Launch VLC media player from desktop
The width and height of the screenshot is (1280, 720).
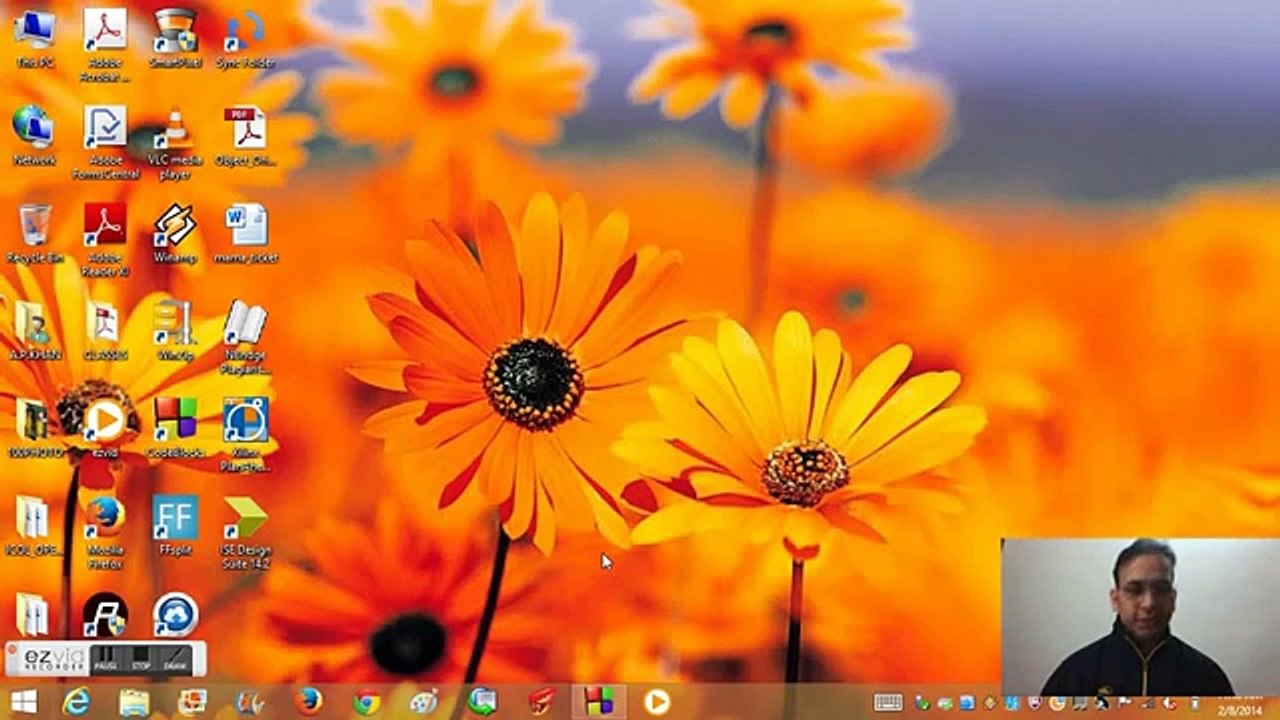click(175, 142)
